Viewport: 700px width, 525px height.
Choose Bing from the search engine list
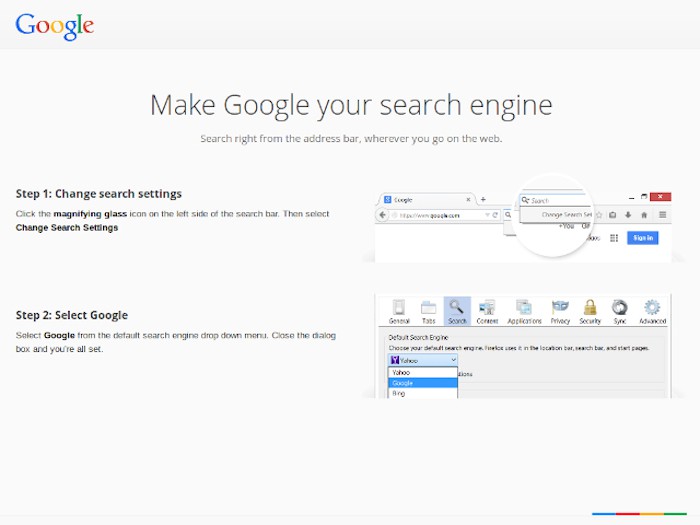point(423,393)
